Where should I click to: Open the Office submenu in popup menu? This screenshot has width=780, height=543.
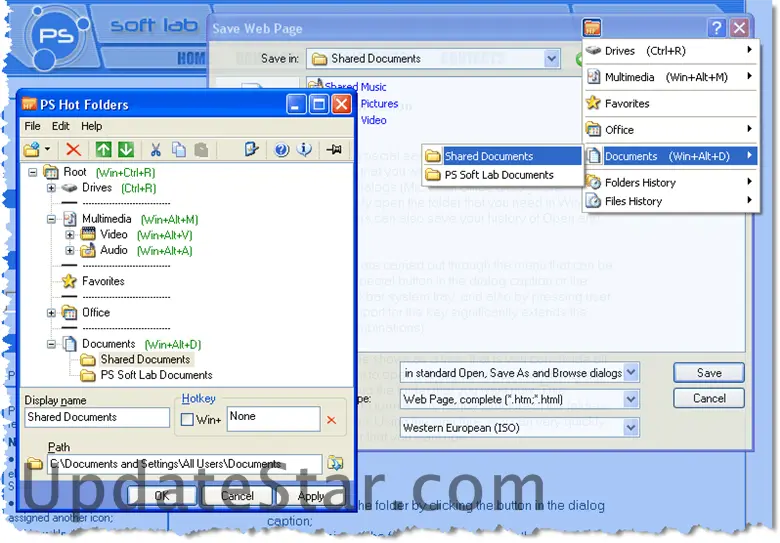pyautogui.click(x=670, y=130)
